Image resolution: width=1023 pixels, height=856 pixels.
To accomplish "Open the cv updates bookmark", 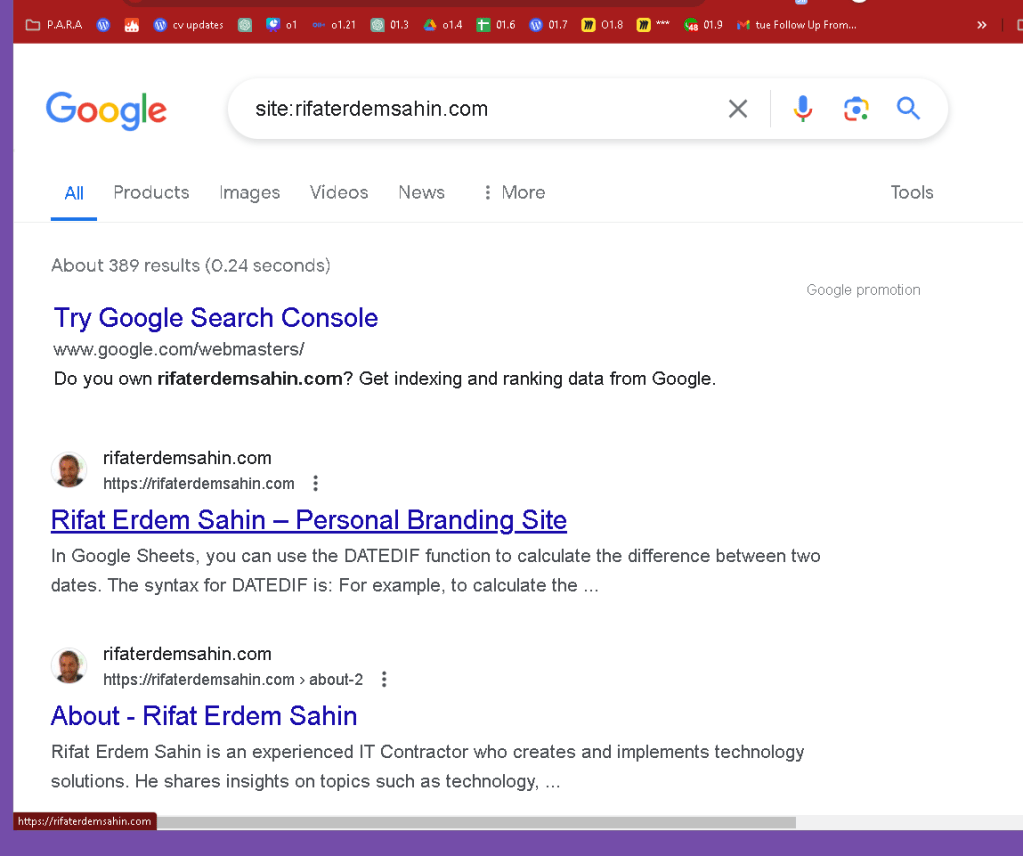I will tap(189, 25).
